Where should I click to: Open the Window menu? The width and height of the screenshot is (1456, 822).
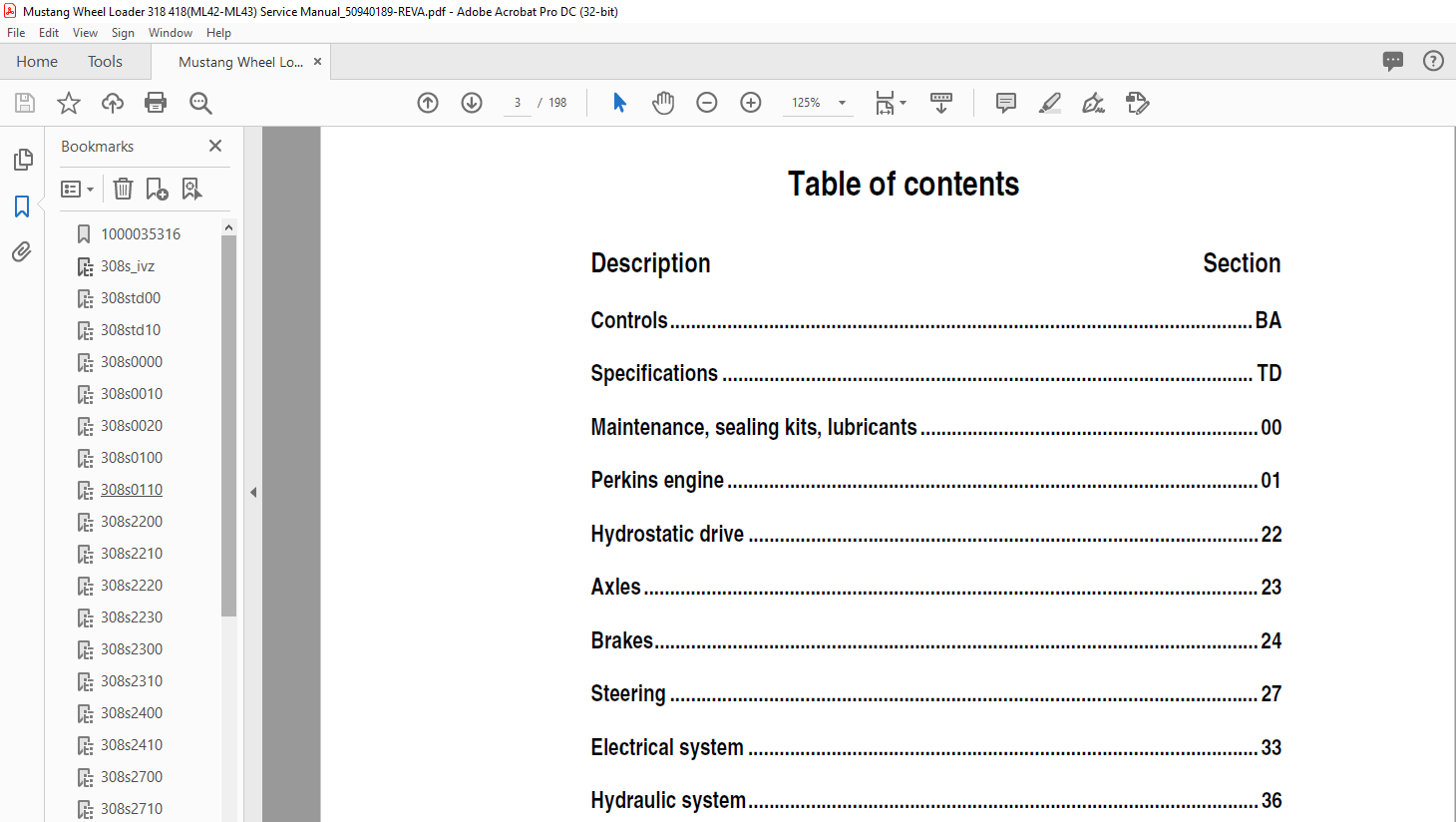(171, 33)
